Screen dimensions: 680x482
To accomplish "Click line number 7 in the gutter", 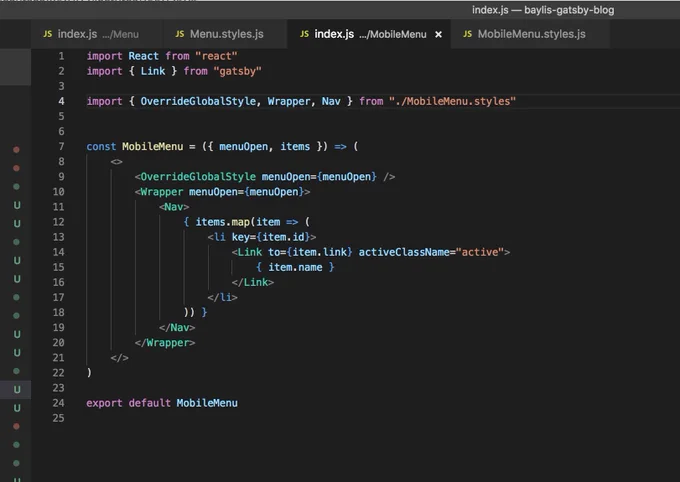I will pos(61,147).
